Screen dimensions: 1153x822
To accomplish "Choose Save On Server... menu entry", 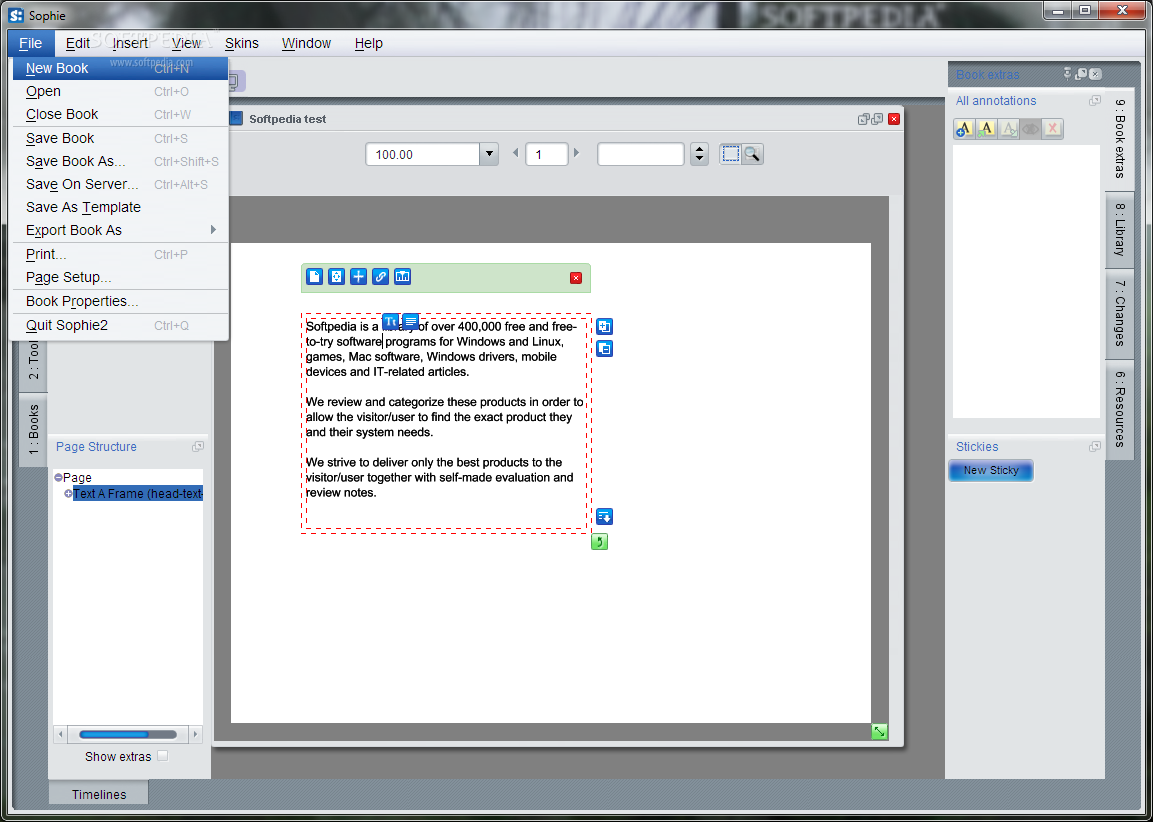I will coord(121,184).
